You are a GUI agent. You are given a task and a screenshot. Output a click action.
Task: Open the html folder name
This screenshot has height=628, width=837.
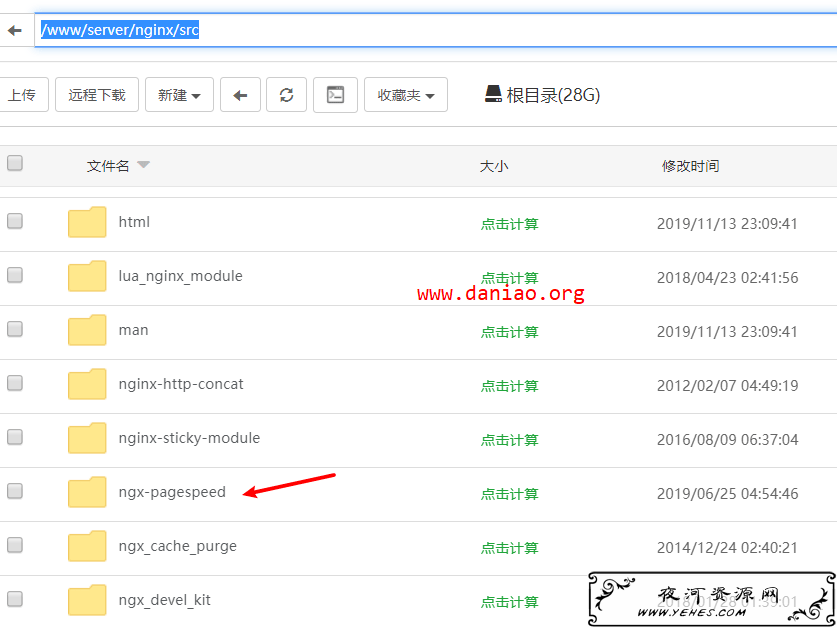click(x=135, y=222)
